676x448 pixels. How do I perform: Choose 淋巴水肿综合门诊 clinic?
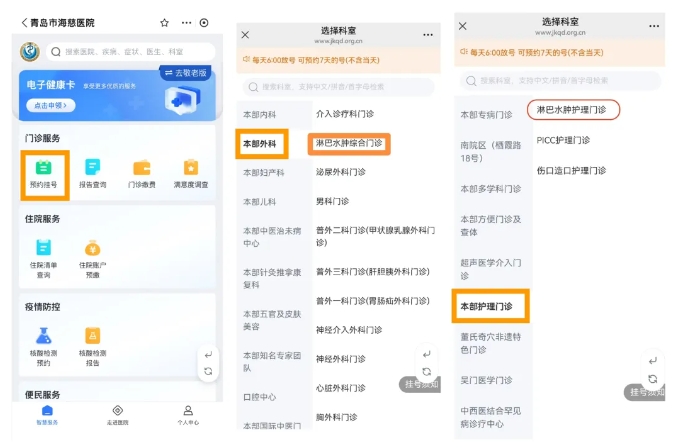coord(349,143)
